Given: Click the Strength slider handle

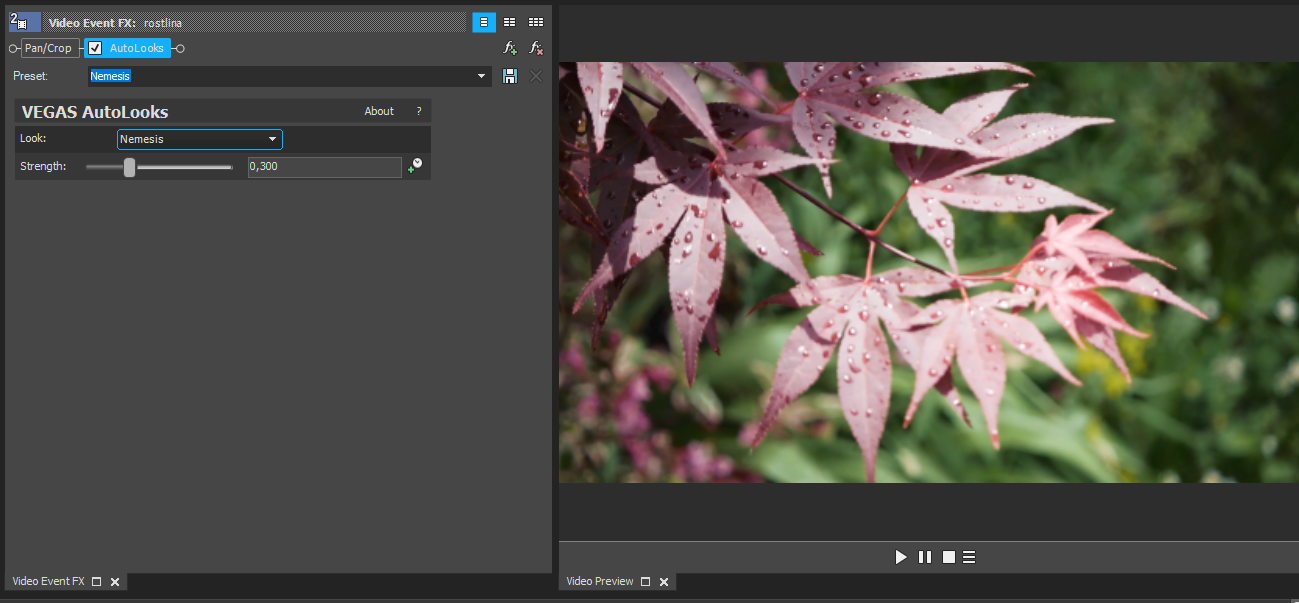Looking at the screenshot, I should tap(129, 167).
